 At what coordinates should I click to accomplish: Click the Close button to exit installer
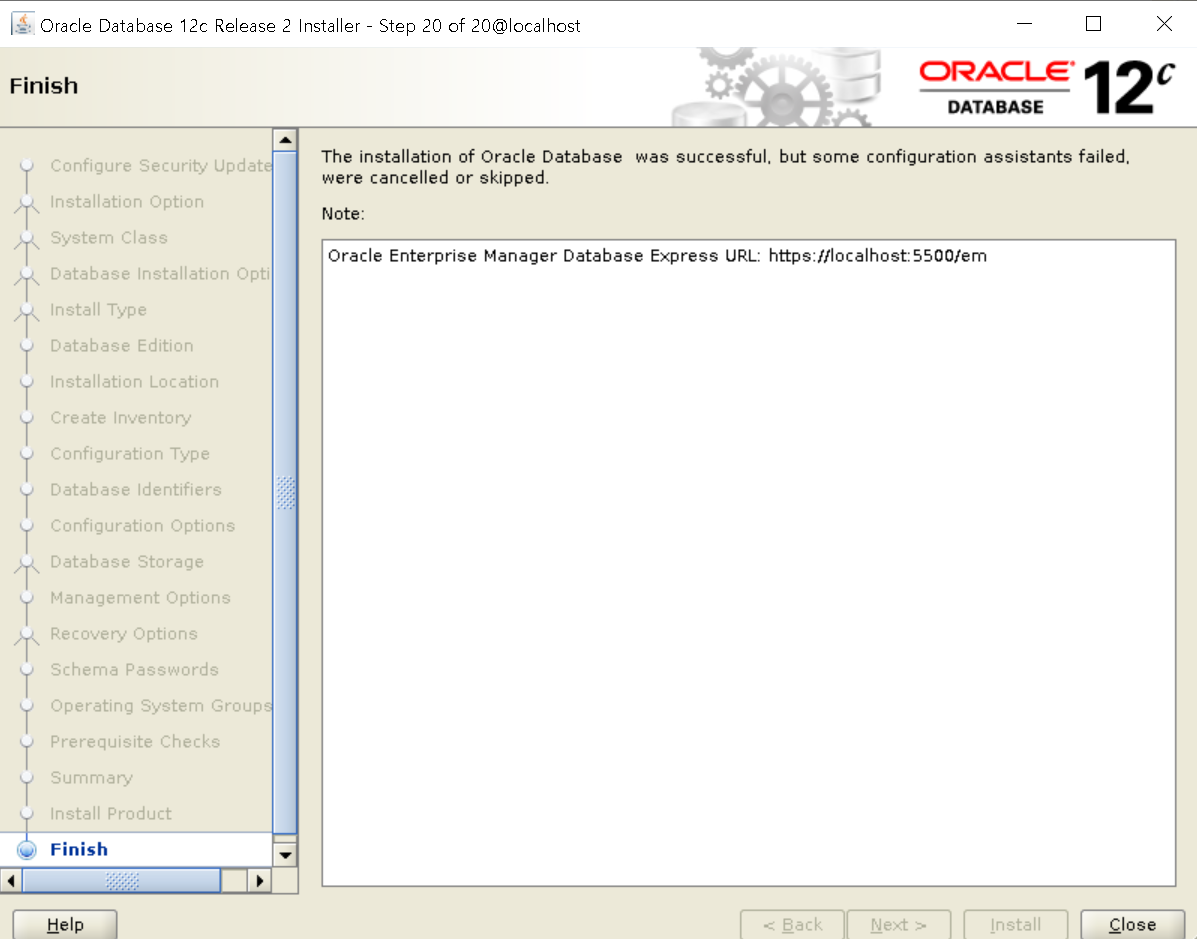(1132, 924)
